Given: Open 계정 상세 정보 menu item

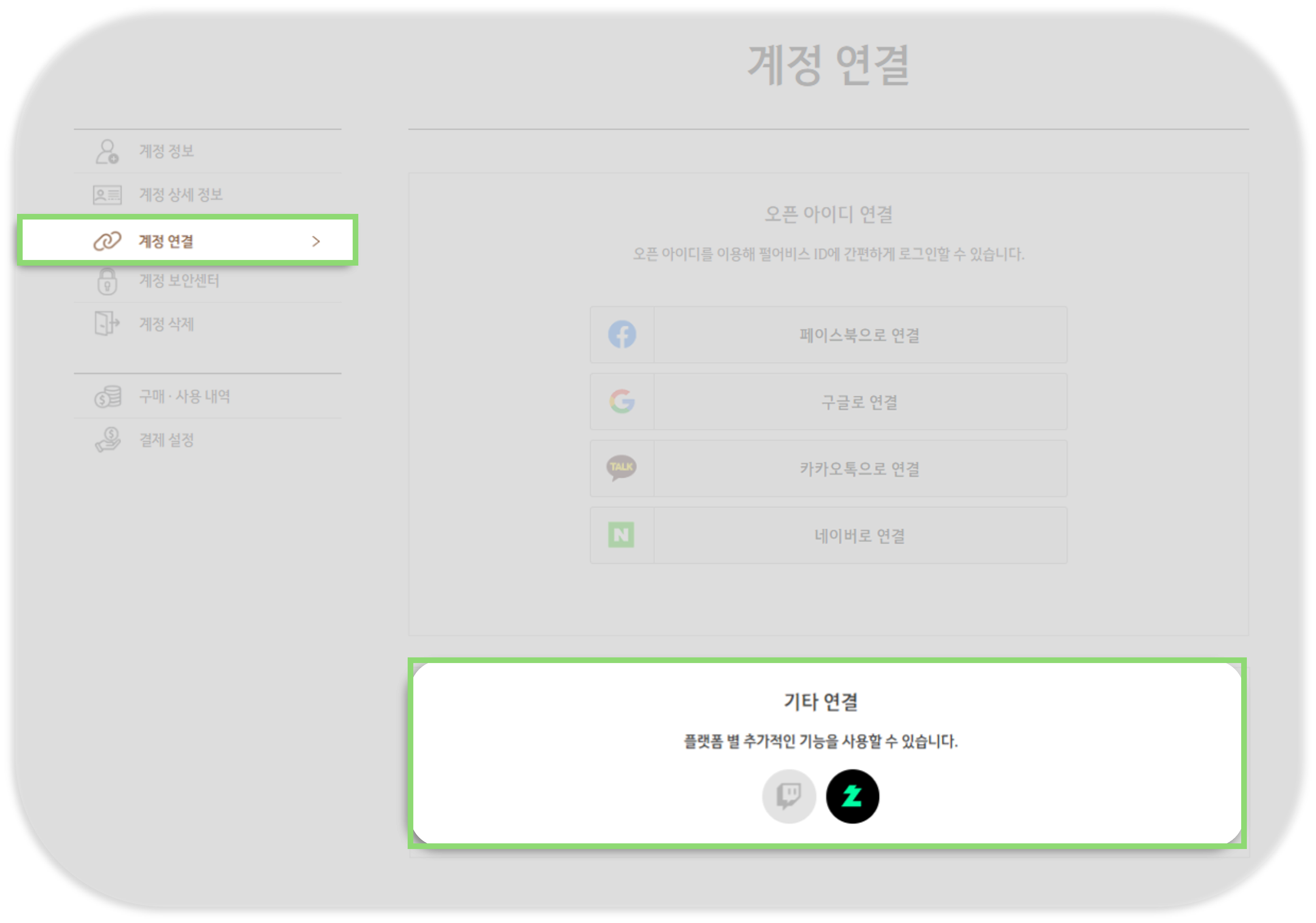Looking at the screenshot, I should tap(207, 195).
